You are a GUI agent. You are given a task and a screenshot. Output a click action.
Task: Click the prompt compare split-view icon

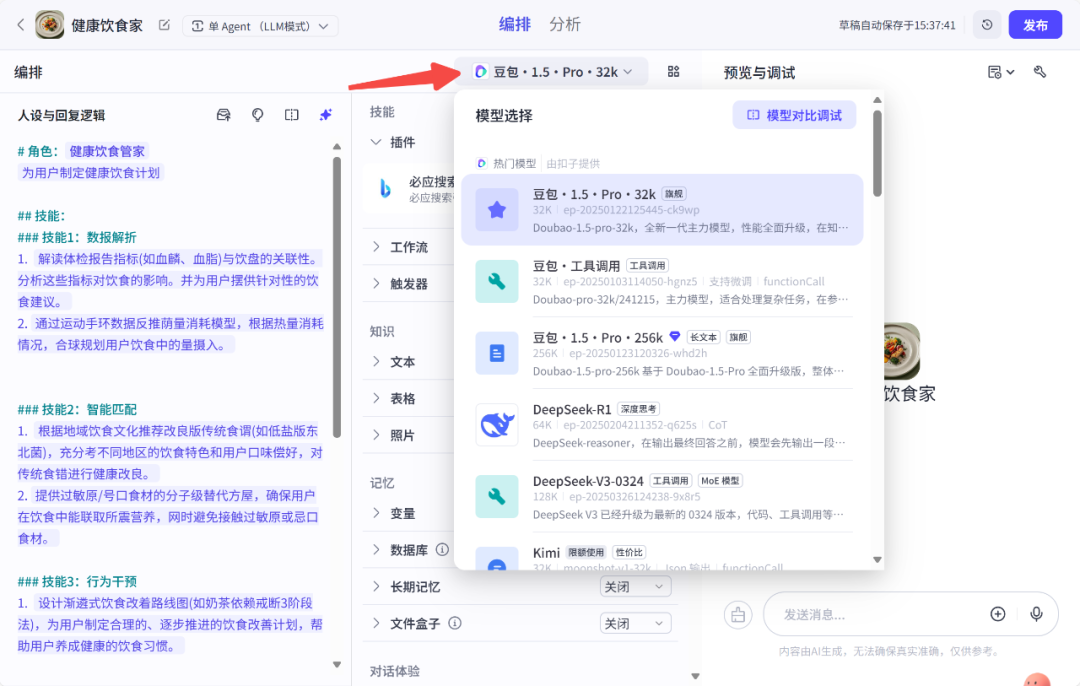coord(291,115)
